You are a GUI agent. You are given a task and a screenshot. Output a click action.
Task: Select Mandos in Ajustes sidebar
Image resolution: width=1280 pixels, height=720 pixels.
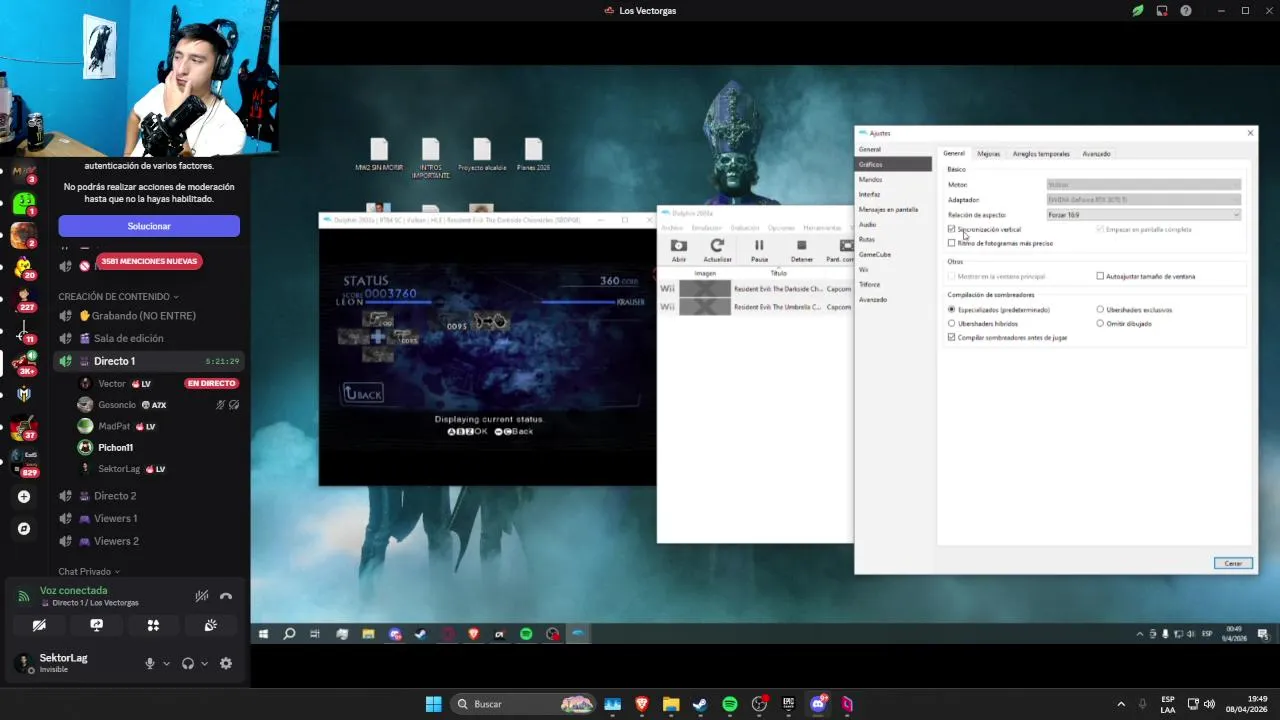click(x=870, y=179)
